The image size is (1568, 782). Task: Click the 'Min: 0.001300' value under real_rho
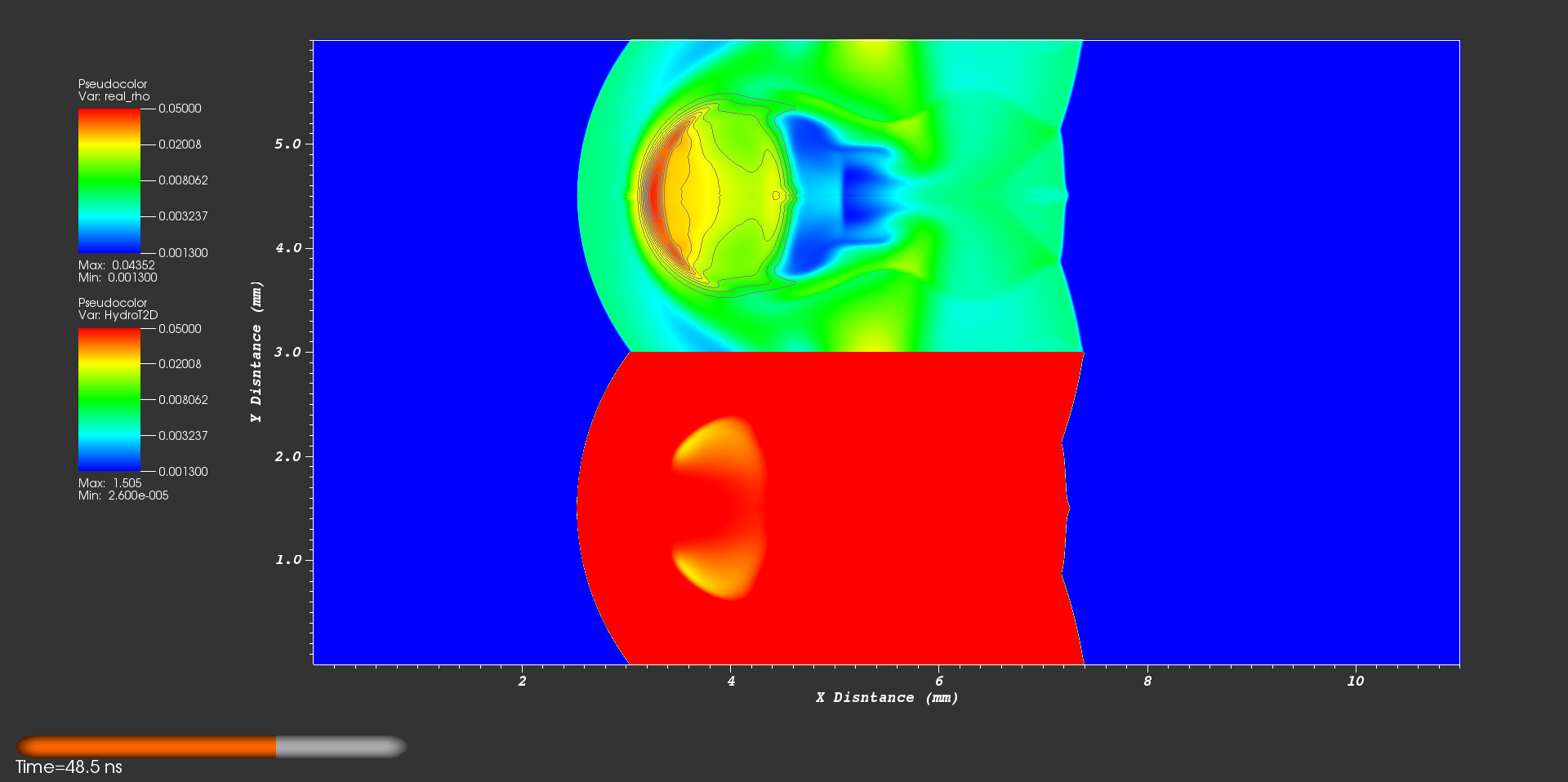(118, 278)
